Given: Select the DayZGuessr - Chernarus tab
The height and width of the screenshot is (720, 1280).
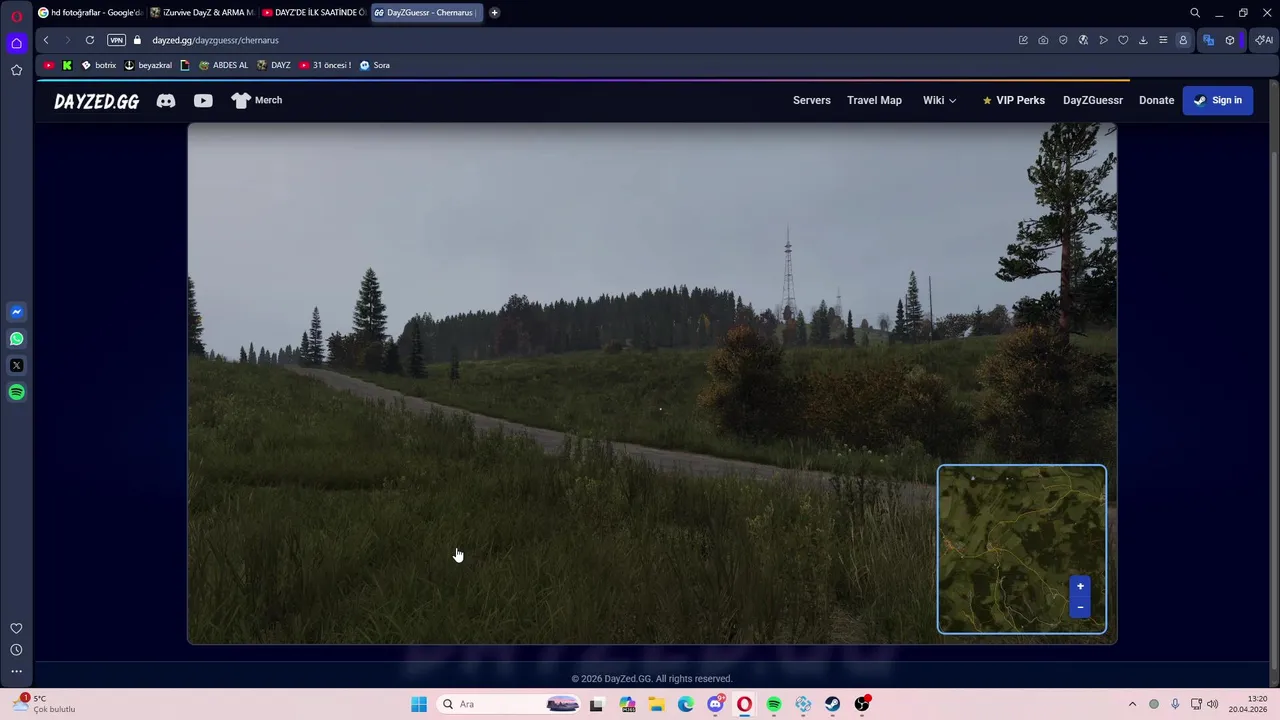Looking at the screenshot, I should [427, 12].
